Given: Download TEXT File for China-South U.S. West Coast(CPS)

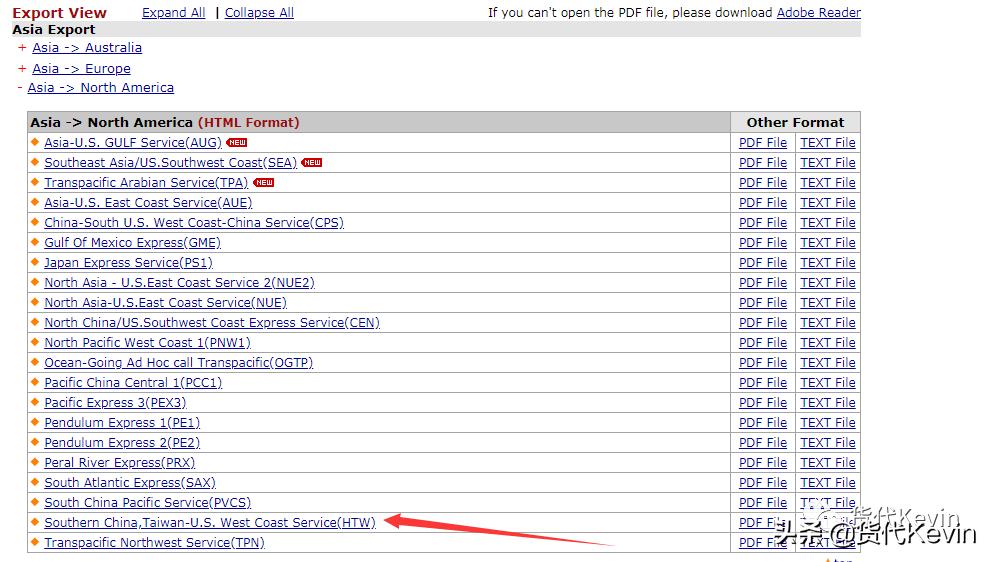Looking at the screenshot, I should 828,223.
